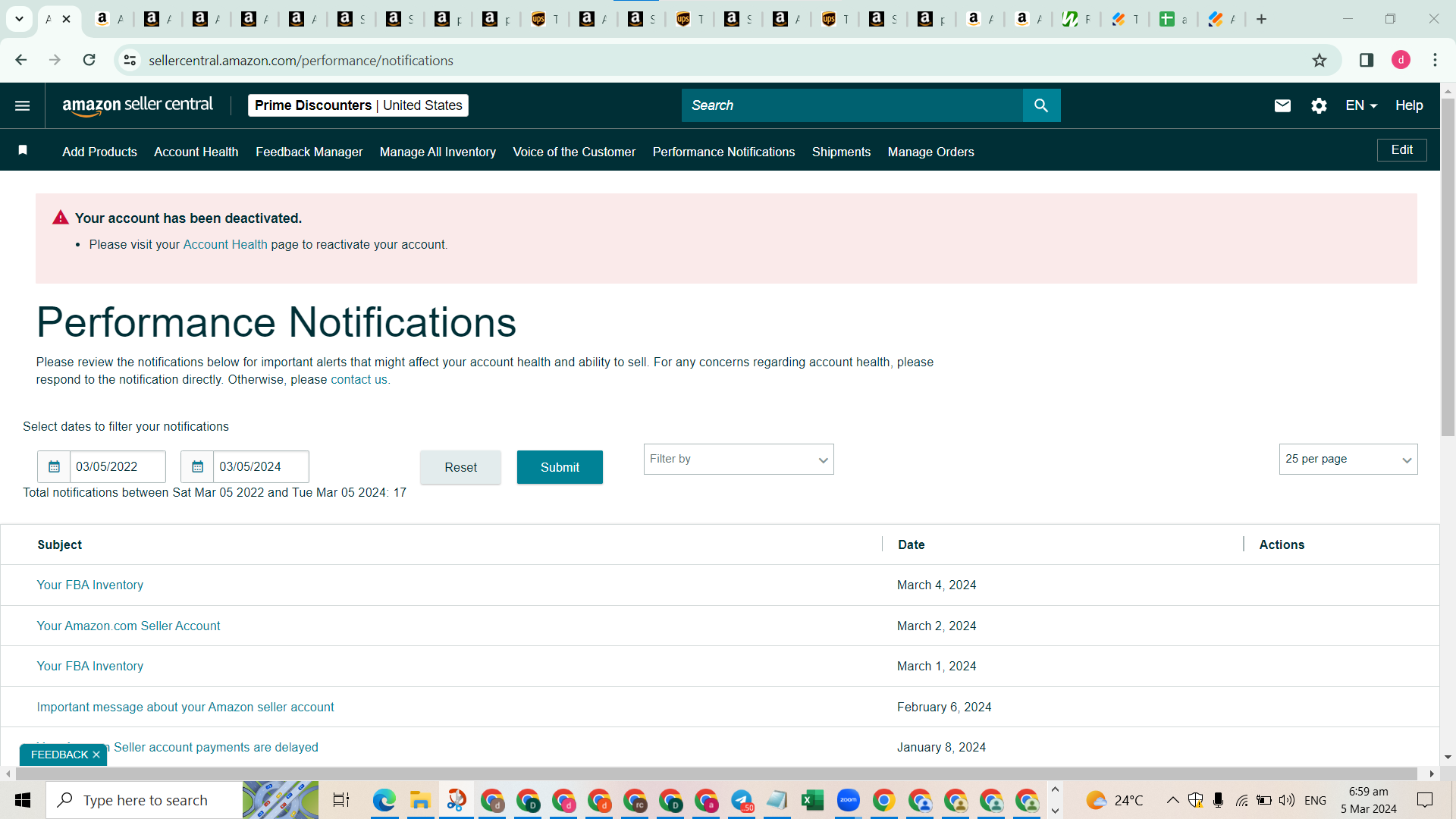Bookmark this page with the star icon
Viewport: 1456px width, 819px height.
(x=1319, y=61)
